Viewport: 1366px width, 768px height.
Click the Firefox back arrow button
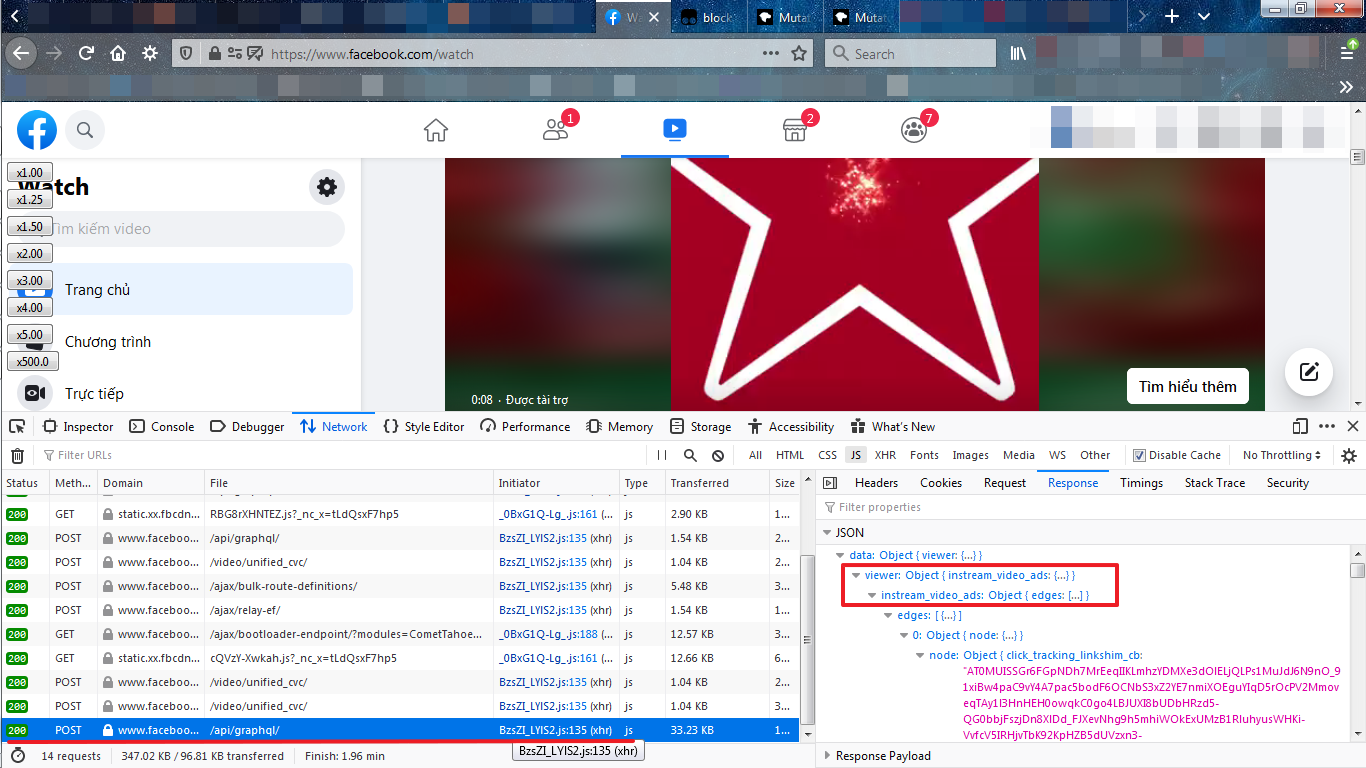pyautogui.click(x=21, y=53)
